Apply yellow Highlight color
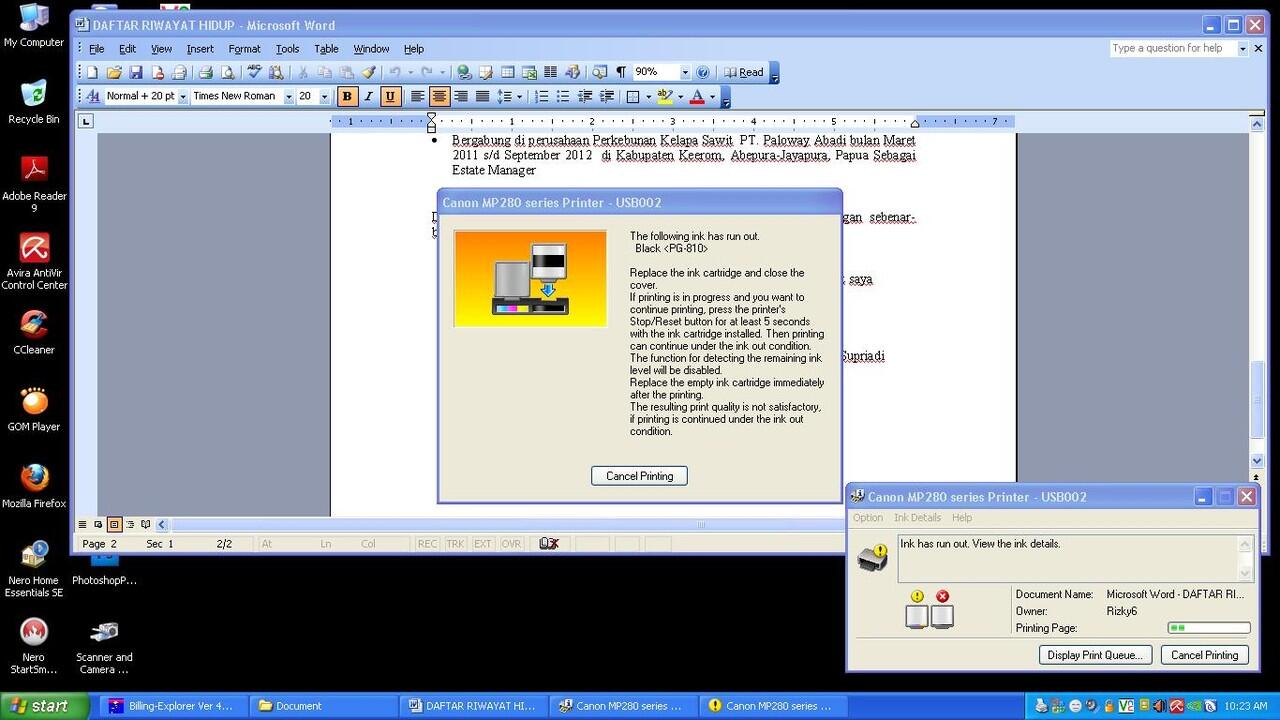Screen dimensions: 1280x720 pos(665,96)
